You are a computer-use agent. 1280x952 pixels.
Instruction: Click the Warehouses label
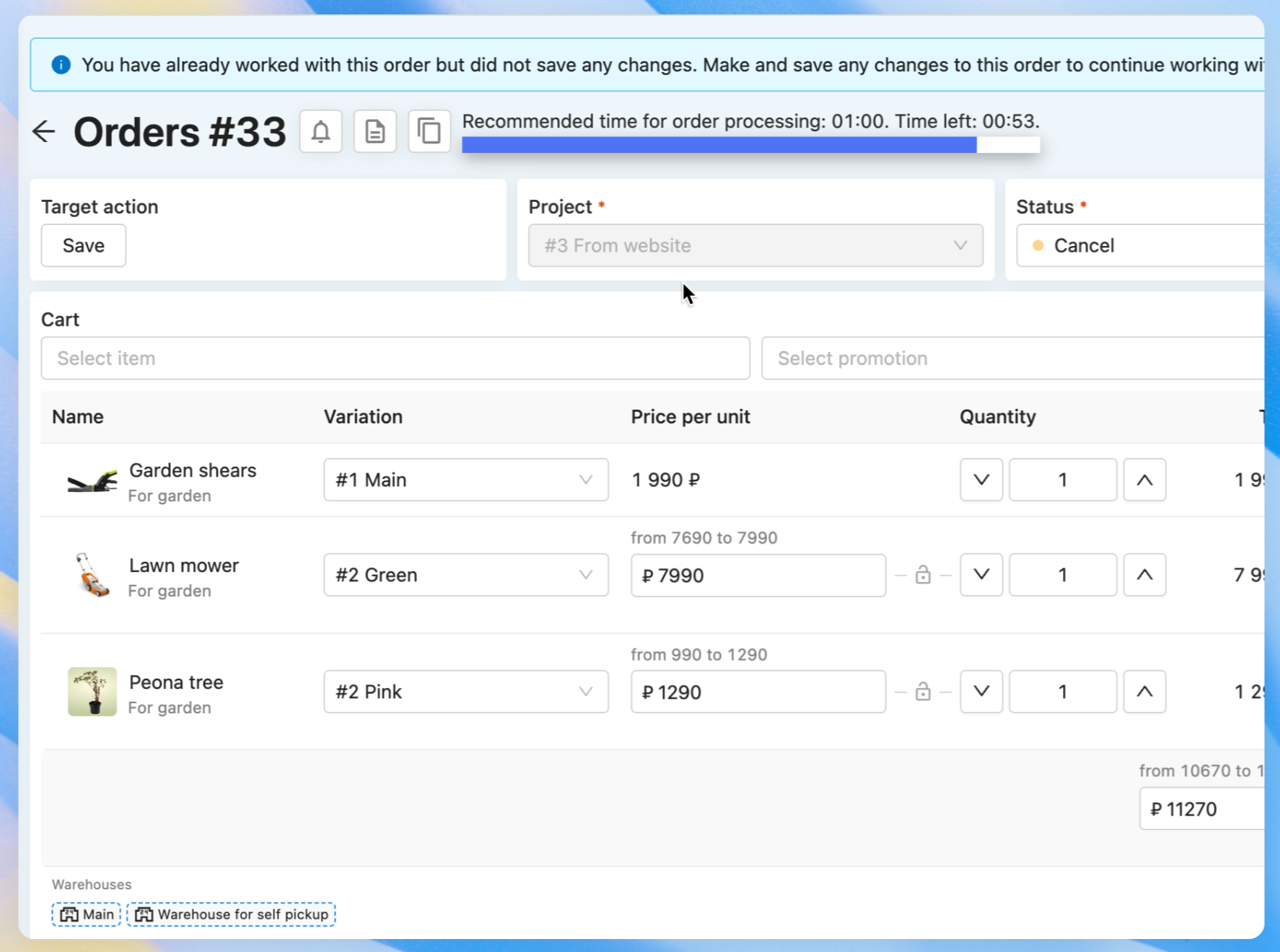pos(92,884)
